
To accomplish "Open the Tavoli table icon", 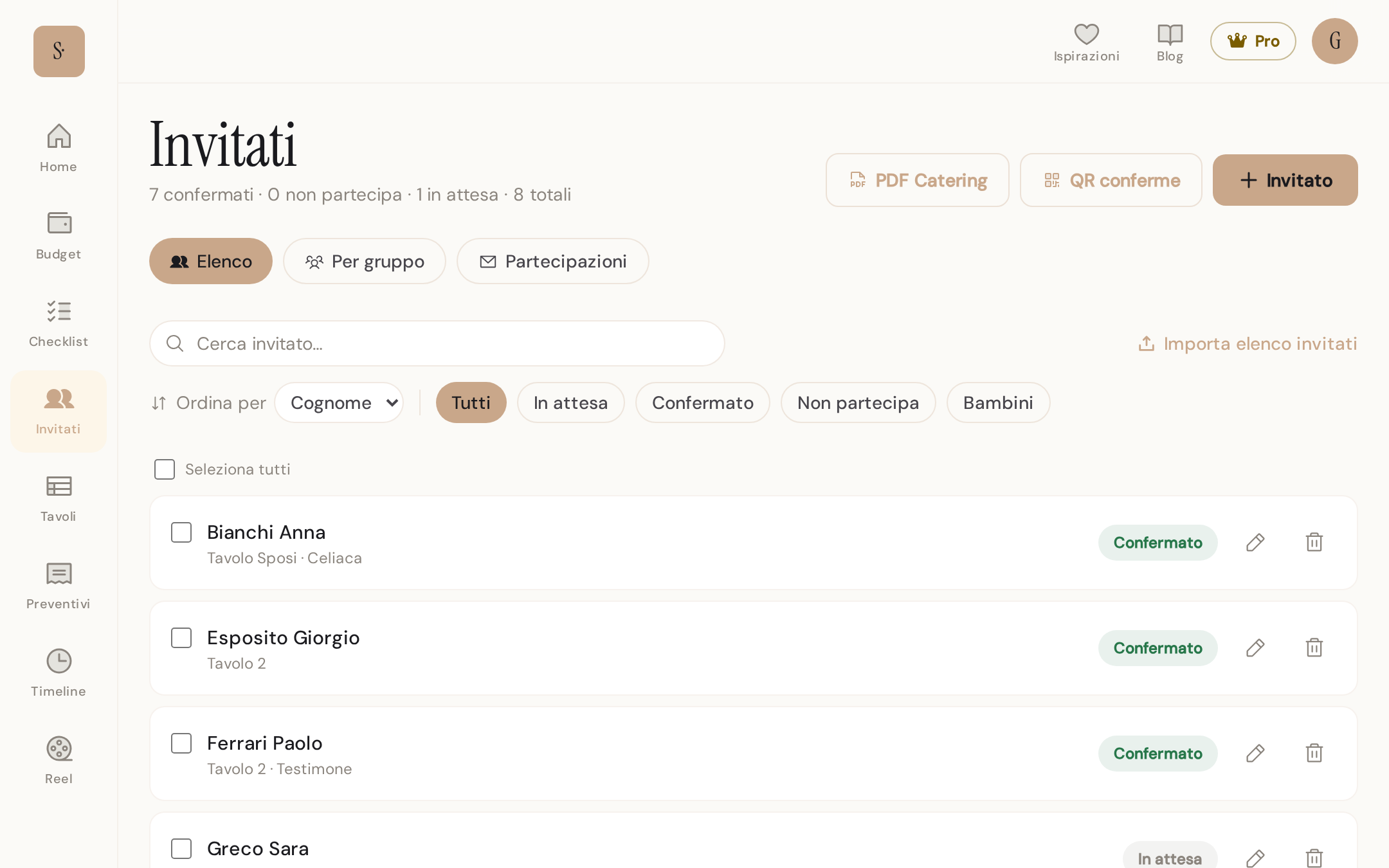I will click(x=59, y=486).
